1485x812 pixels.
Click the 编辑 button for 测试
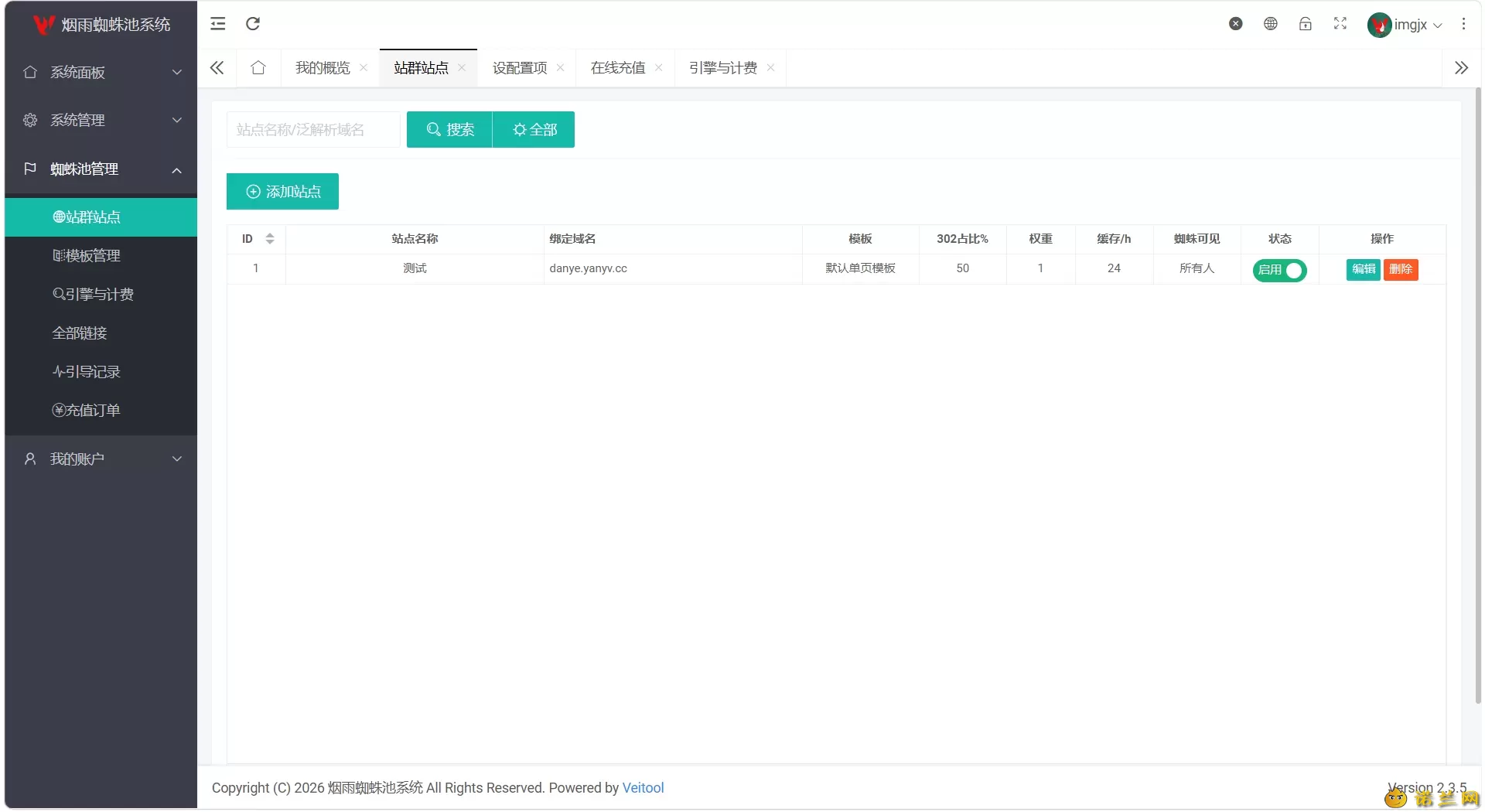click(1364, 269)
